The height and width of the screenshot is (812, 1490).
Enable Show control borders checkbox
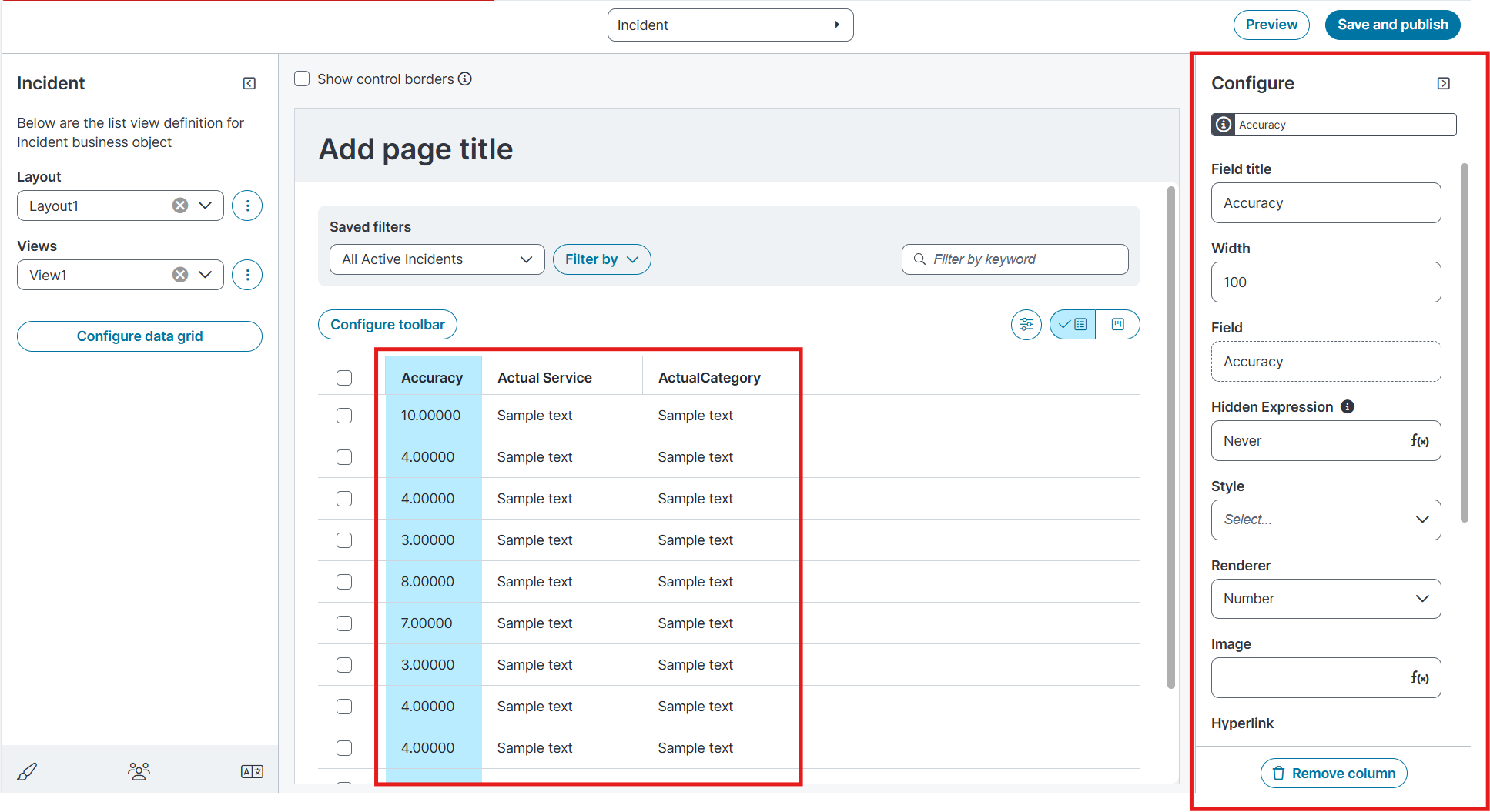click(x=303, y=79)
